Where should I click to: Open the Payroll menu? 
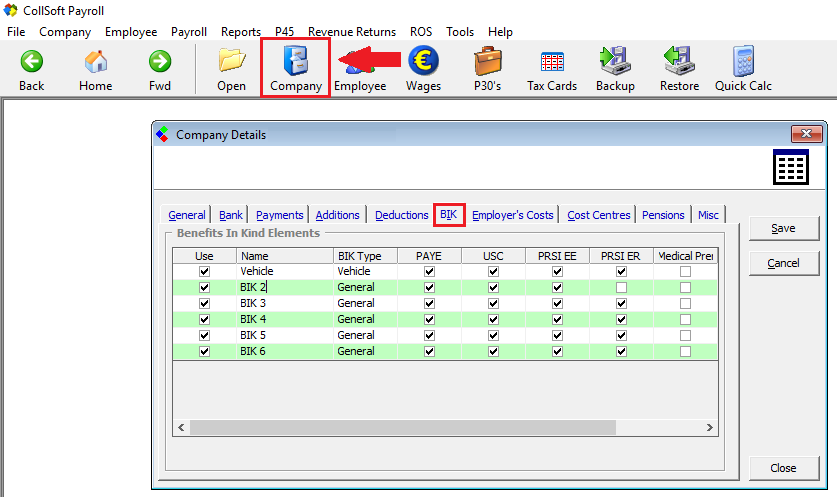point(188,32)
